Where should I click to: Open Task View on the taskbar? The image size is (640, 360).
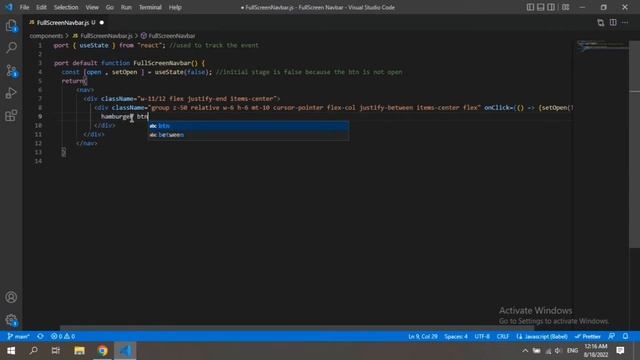coord(56,351)
